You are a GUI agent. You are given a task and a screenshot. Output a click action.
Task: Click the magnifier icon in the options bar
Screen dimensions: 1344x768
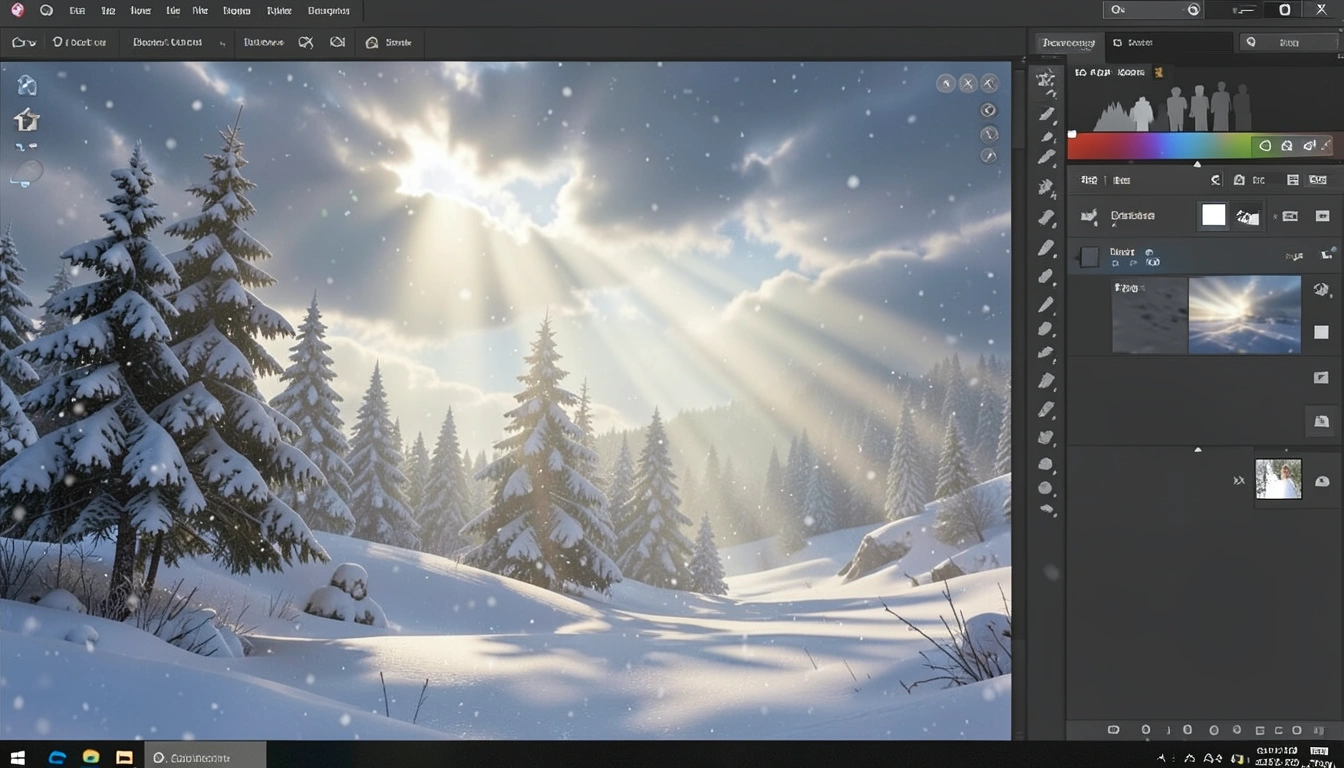pyautogui.click(x=372, y=42)
